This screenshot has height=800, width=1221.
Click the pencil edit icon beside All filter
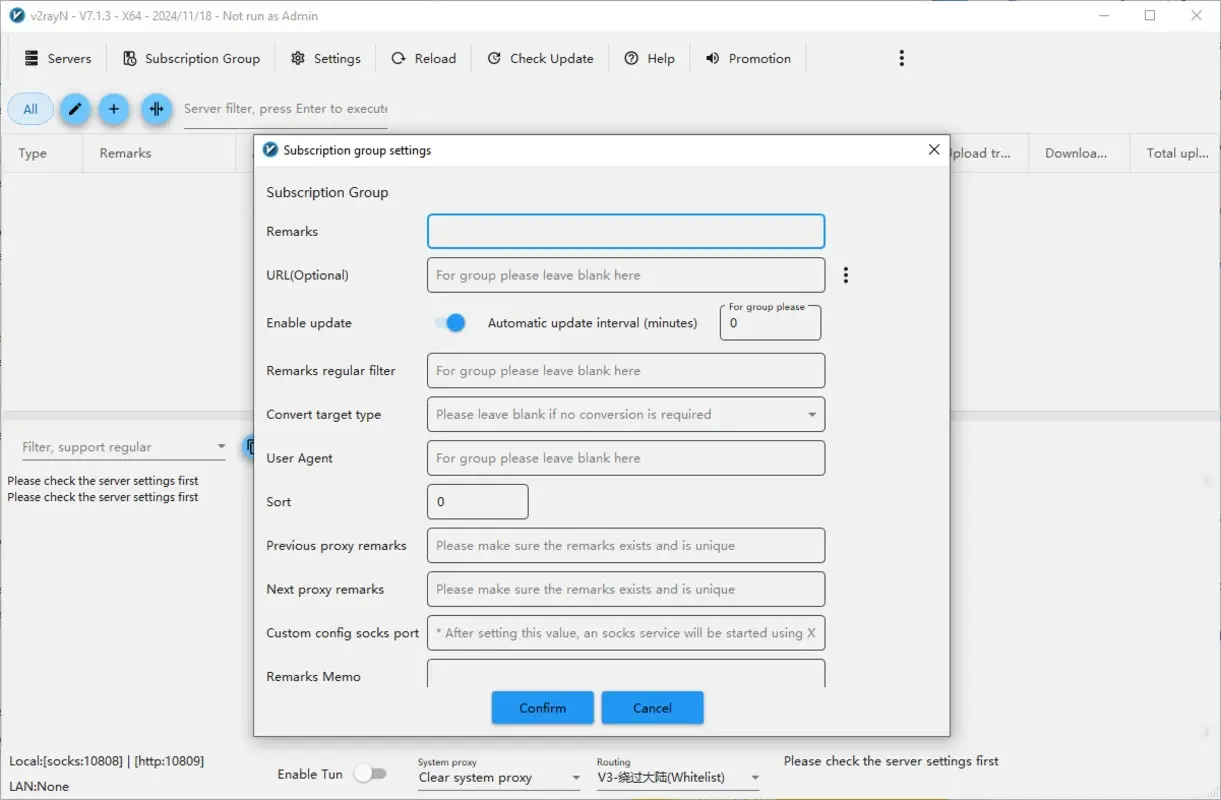click(74, 109)
